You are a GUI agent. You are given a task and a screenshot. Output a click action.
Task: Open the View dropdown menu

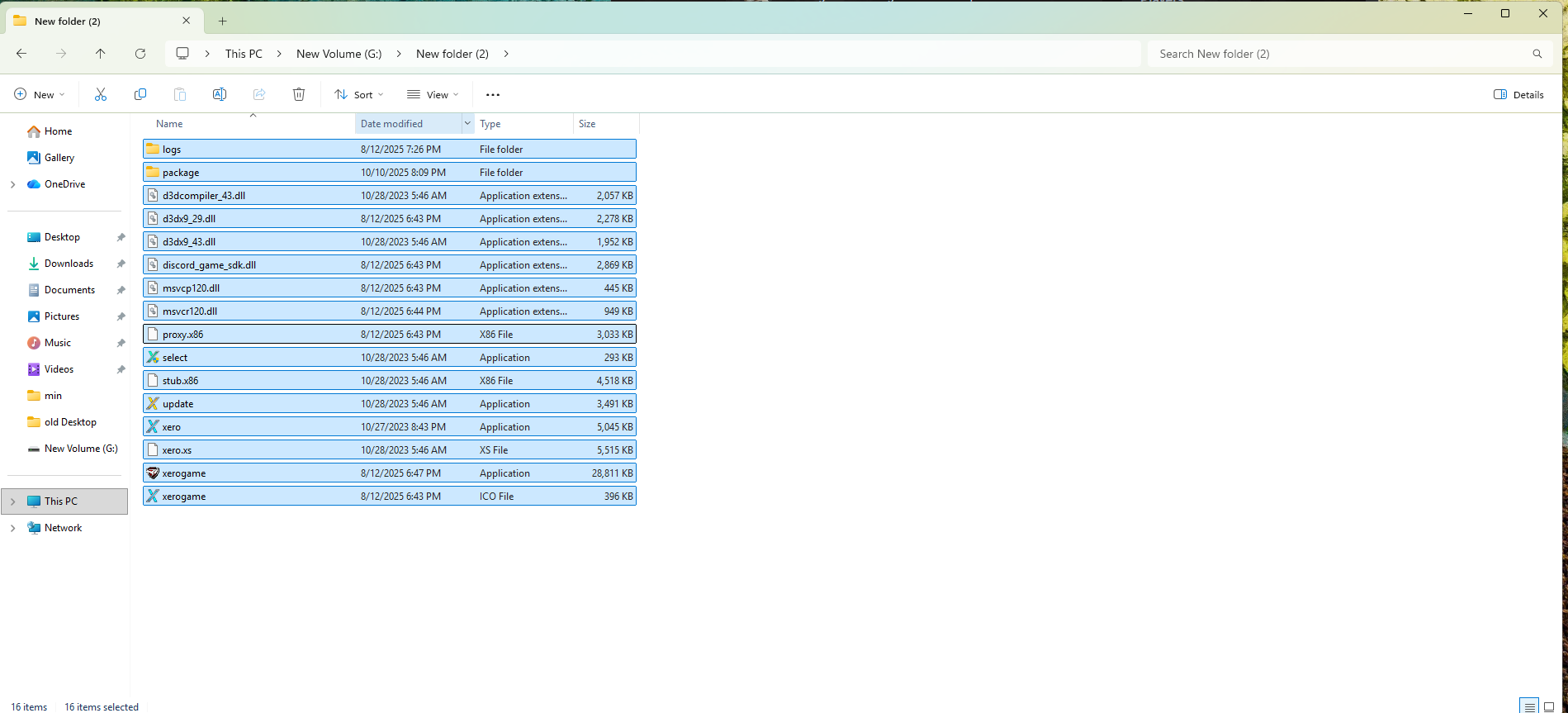[433, 95]
